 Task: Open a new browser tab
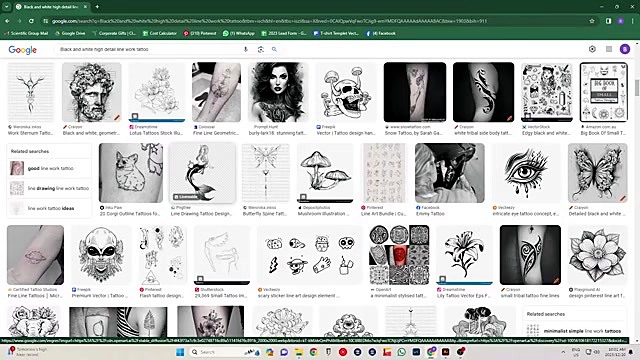[x=97, y=7]
